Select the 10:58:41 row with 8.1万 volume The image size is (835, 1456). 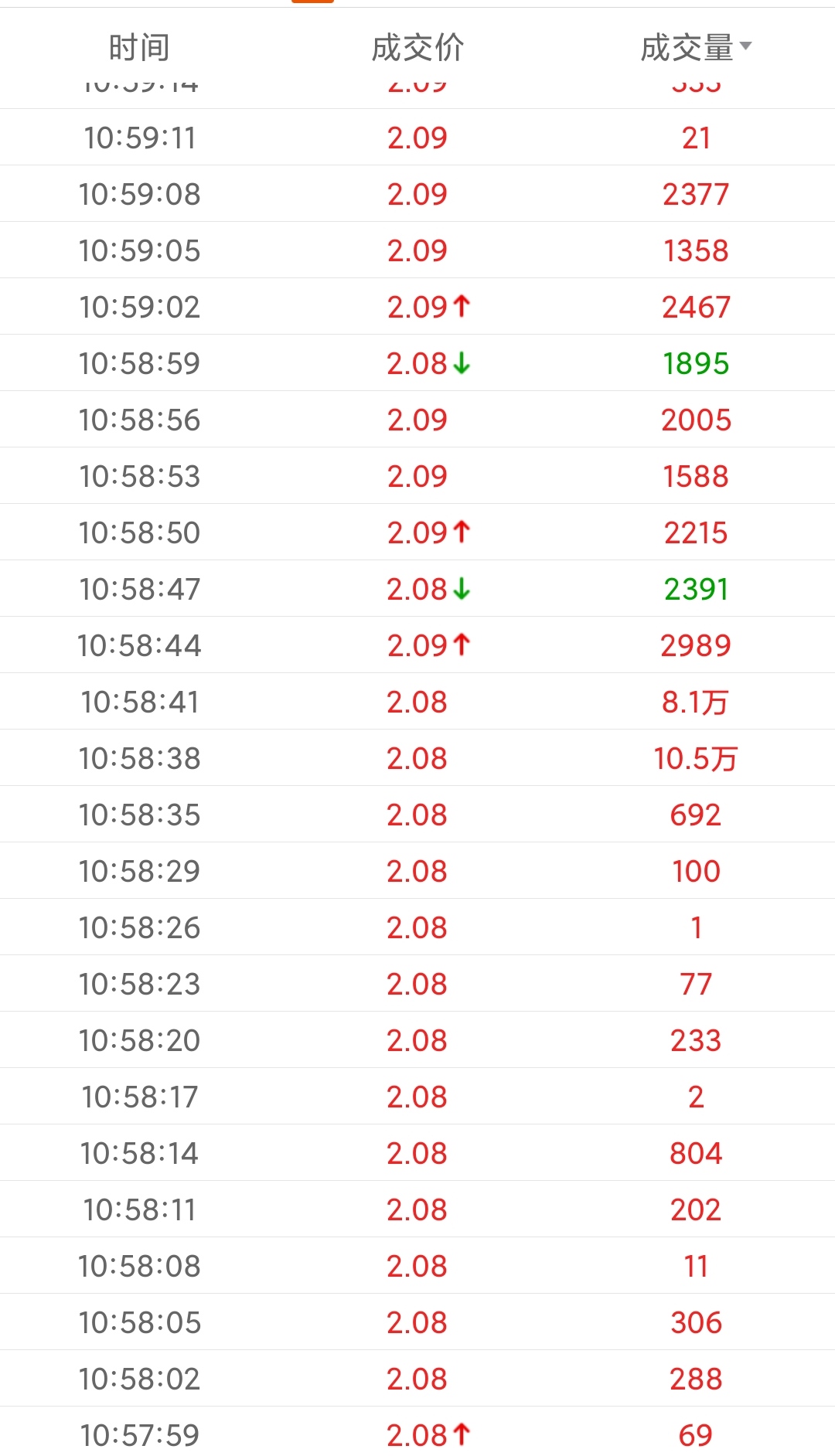pos(417,702)
